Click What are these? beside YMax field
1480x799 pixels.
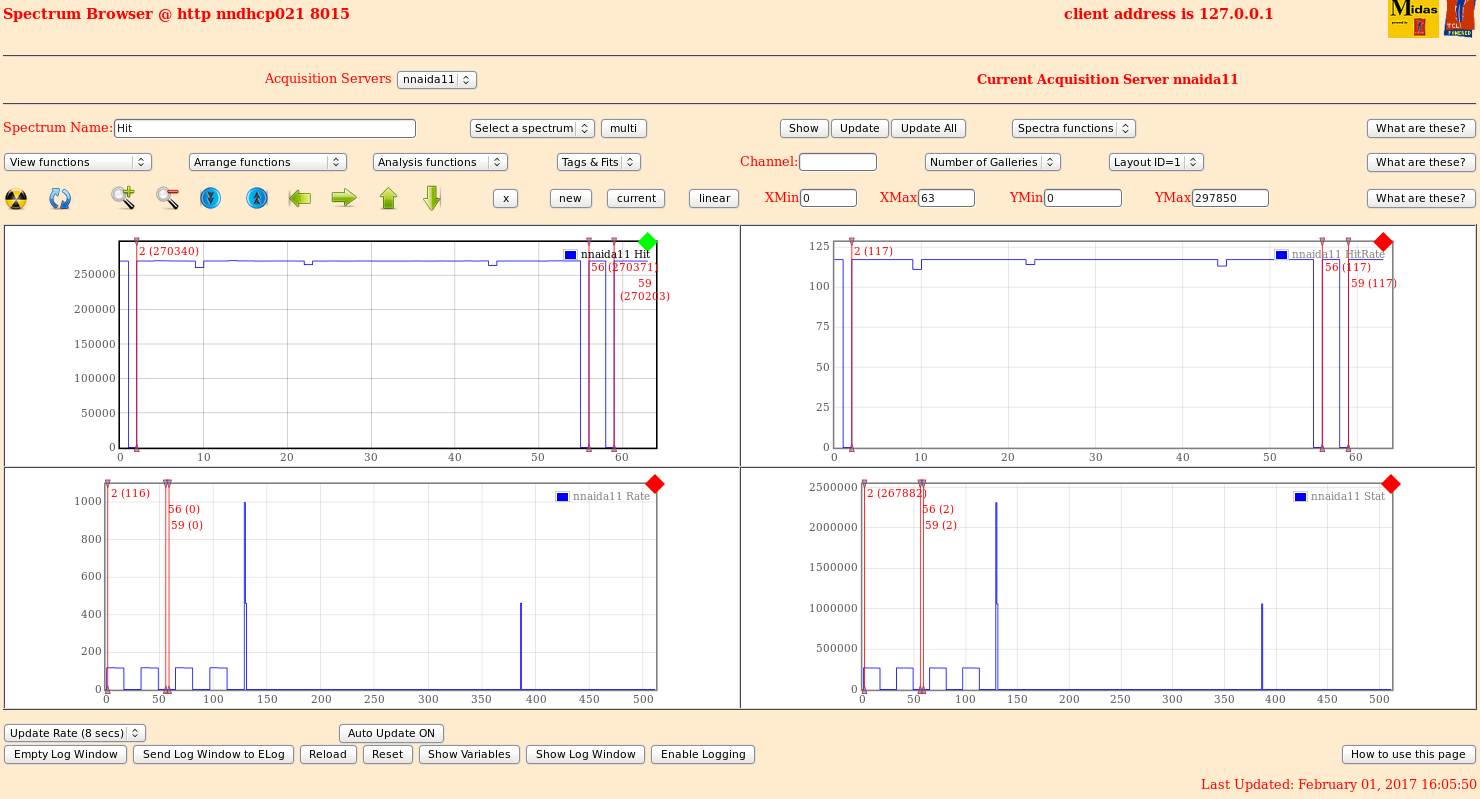pyautogui.click(x=1421, y=198)
